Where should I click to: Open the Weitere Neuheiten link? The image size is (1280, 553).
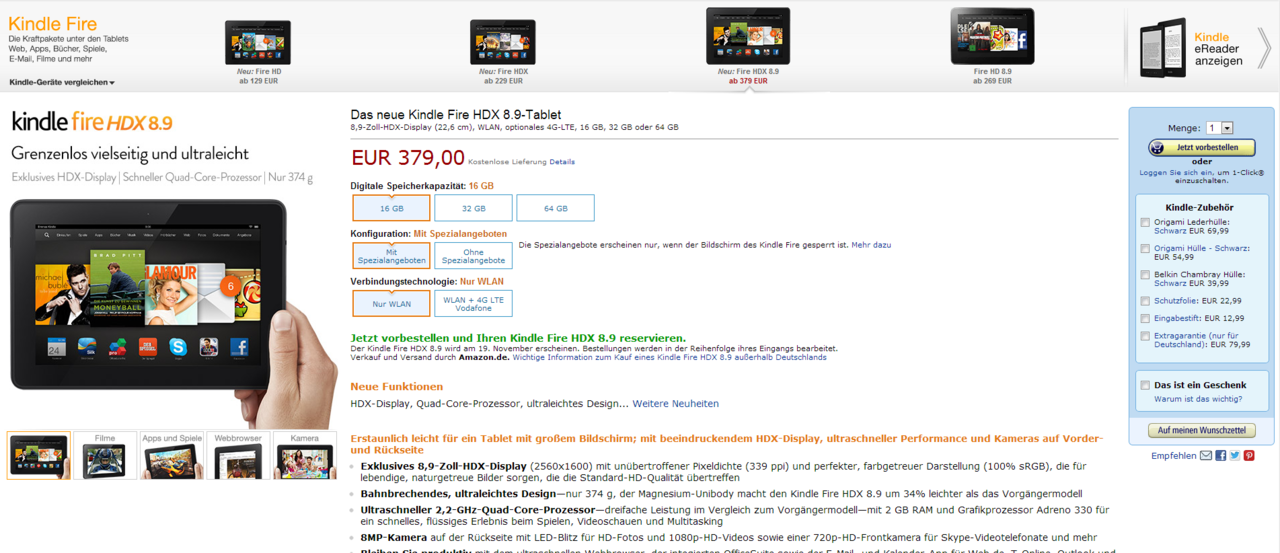point(675,404)
